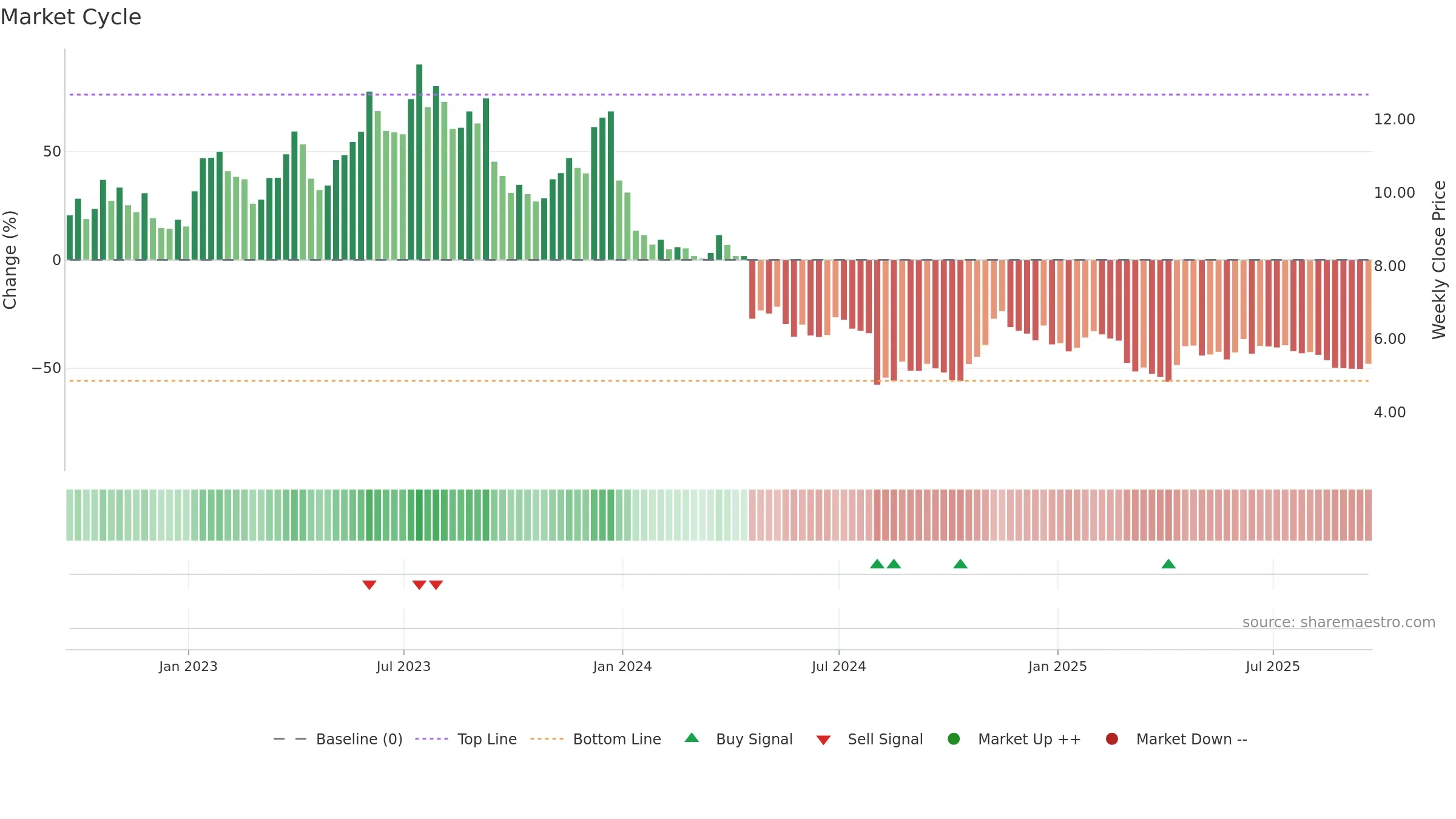Click the 12.00 price axis value

pos(1394,119)
